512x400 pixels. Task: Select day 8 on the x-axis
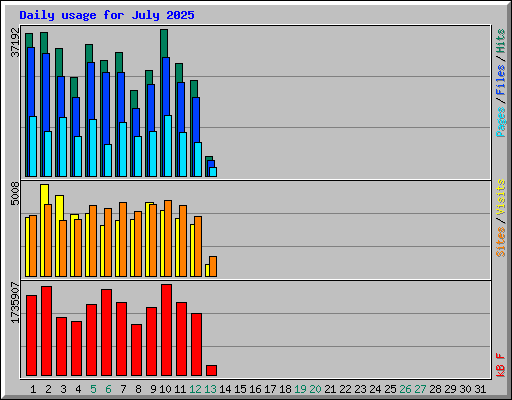tap(138, 389)
